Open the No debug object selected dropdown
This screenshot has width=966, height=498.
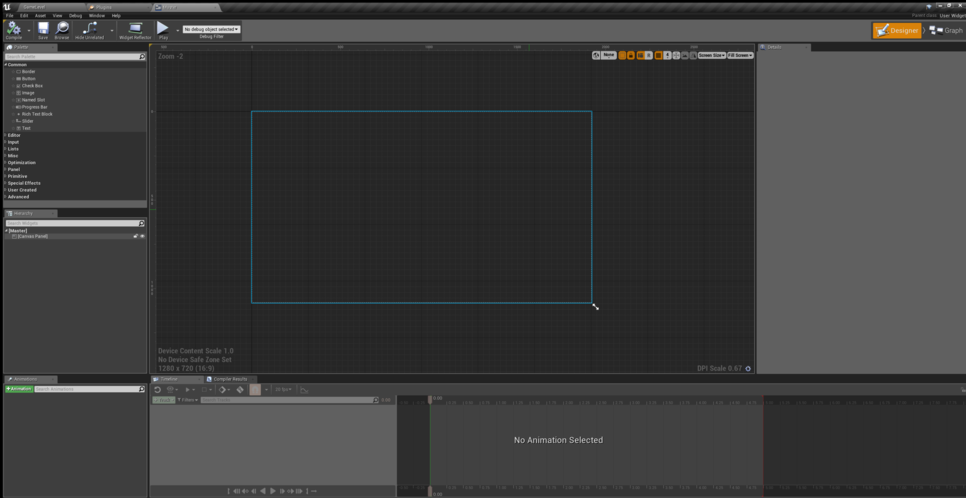211,29
